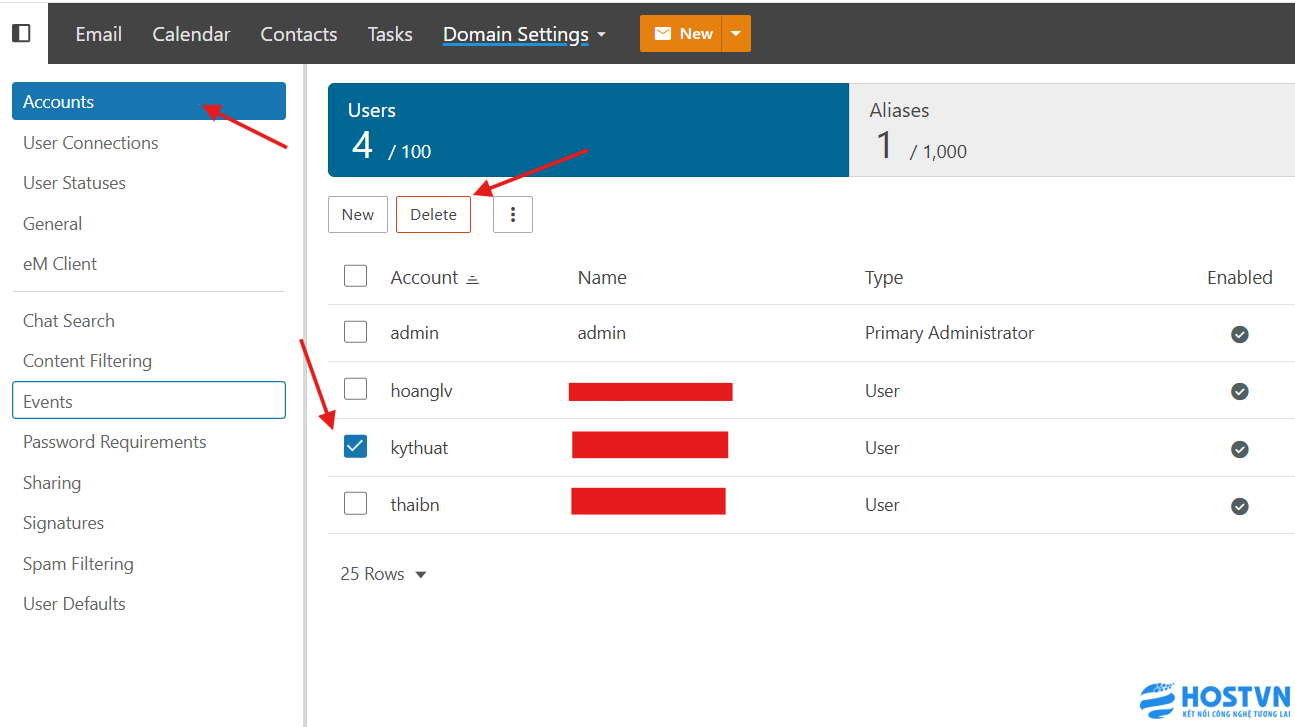This screenshot has width=1295, height=727.
Task: Expand the orange New button dropdown arrow
Action: (x=736, y=34)
